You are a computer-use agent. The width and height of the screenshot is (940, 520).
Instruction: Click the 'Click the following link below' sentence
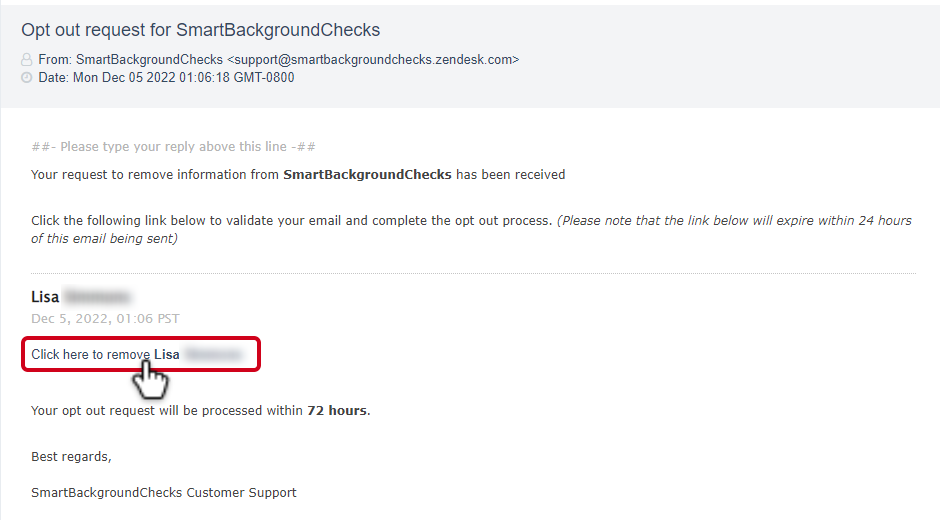291,220
